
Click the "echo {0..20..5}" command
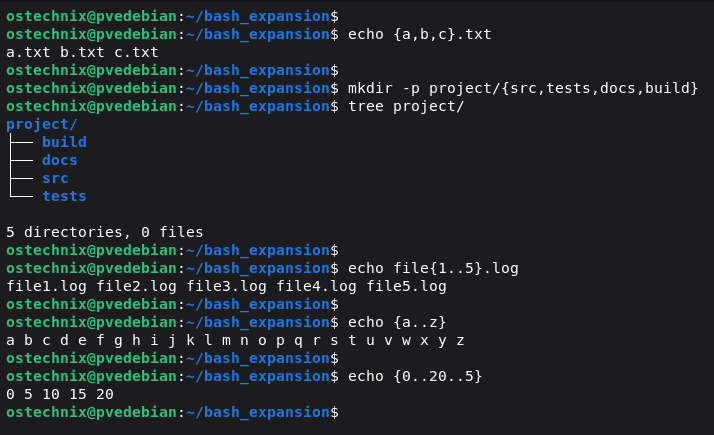pyautogui.click(x=414, y=376)
